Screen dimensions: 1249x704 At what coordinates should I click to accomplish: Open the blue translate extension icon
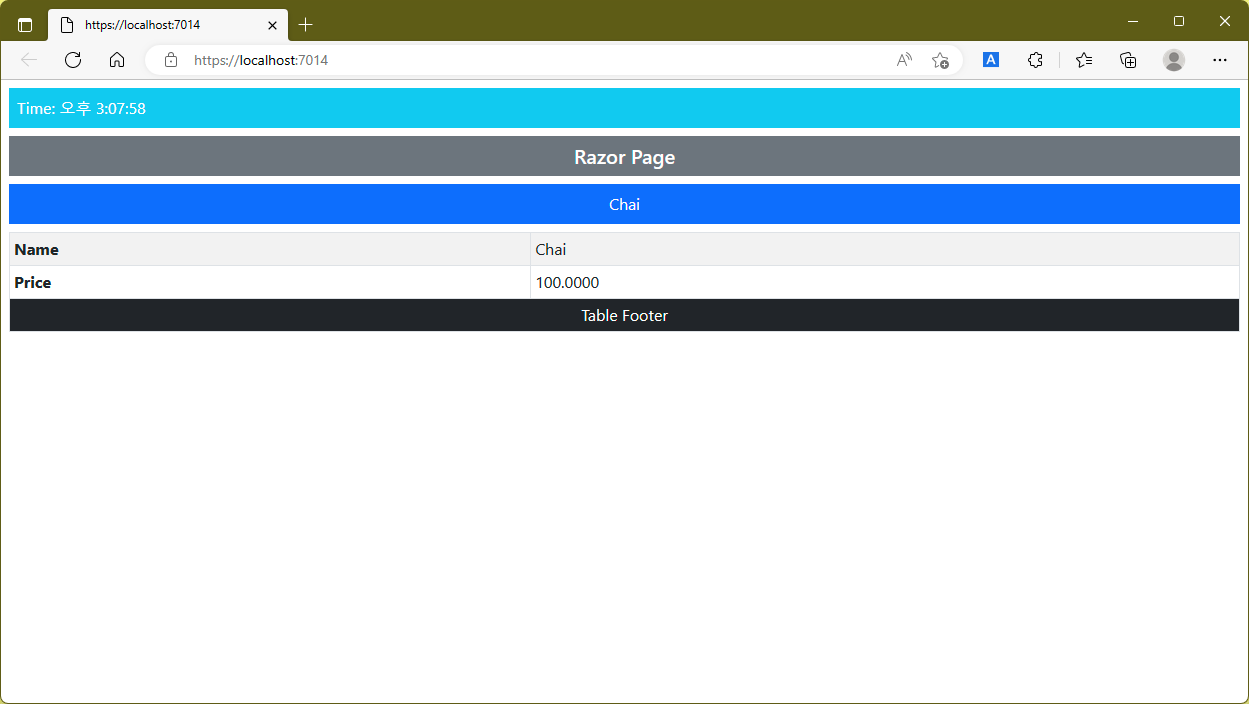pos(991,60)
